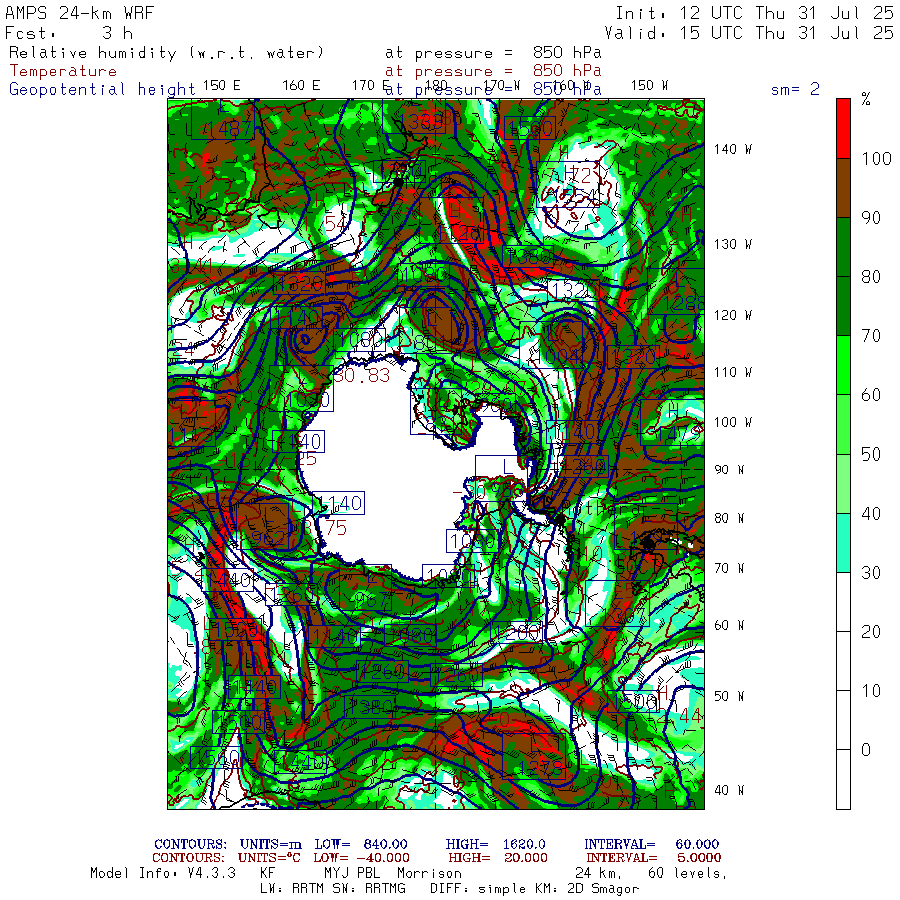
Task: Click the blue 'HIGH= 1620.0' value
Action: coord(495,844)
